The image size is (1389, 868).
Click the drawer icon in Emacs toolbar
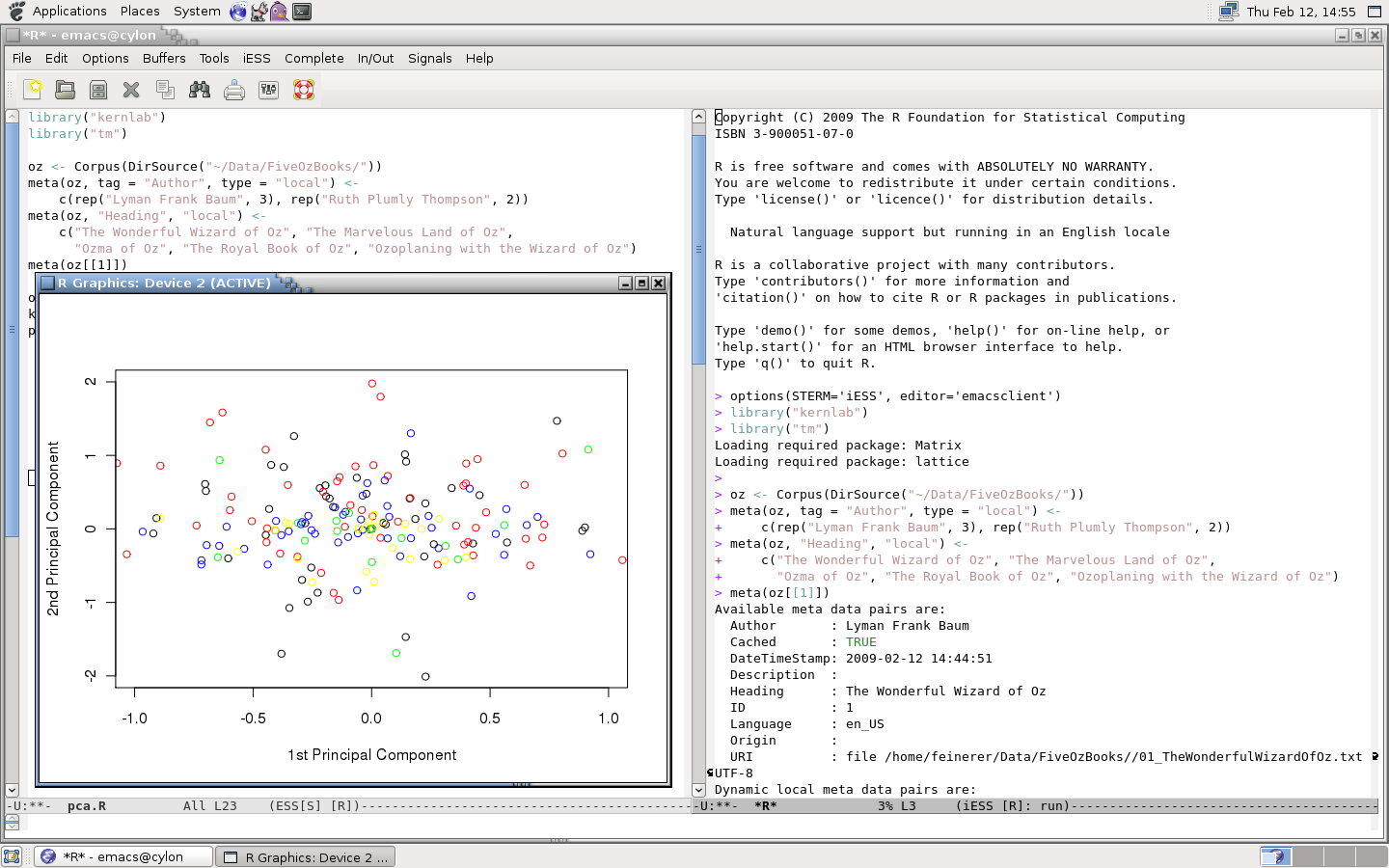click(98, 90)
